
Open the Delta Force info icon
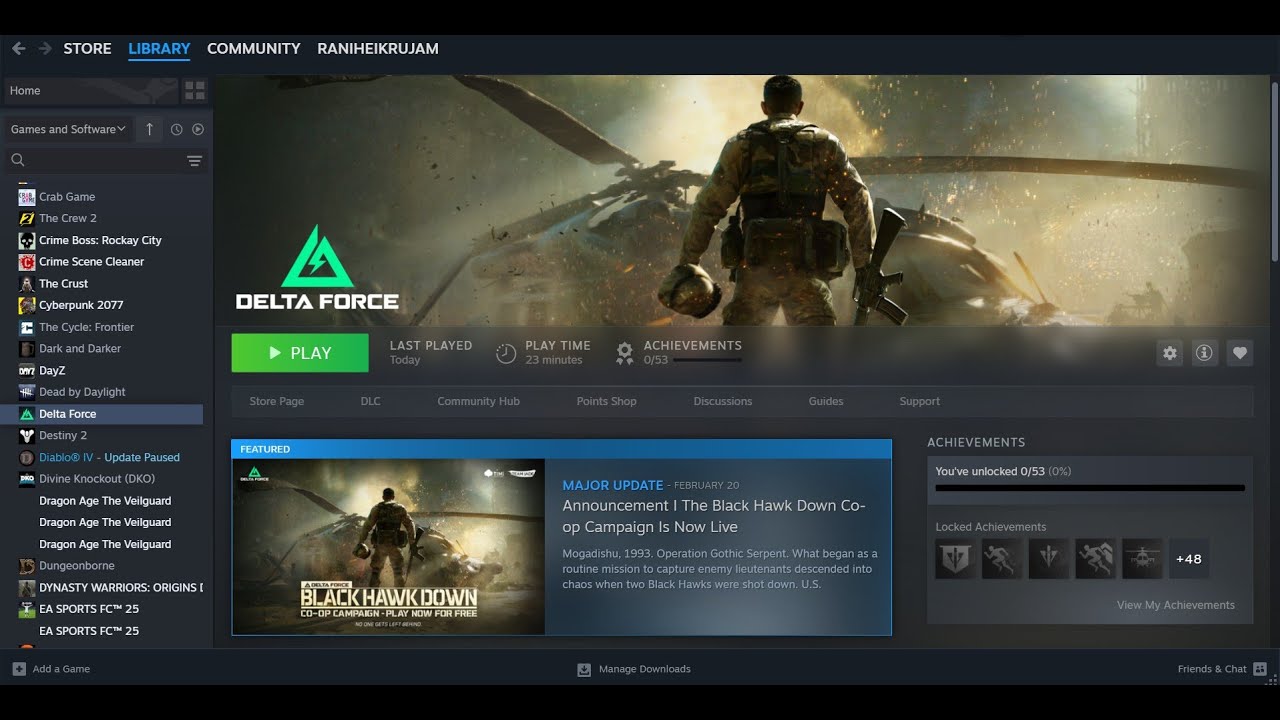(1205, 353)
